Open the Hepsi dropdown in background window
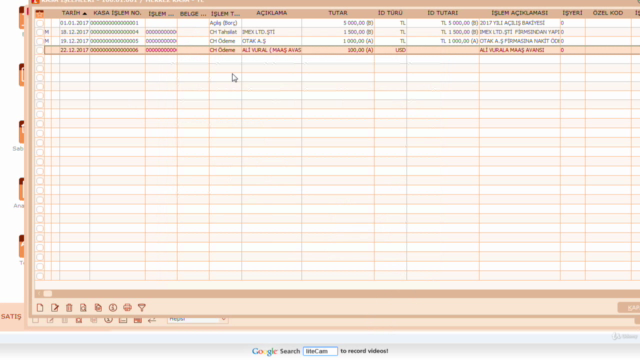Image resolution: width=640 pixels, height=360 pixels. click(x=198, y=320)
